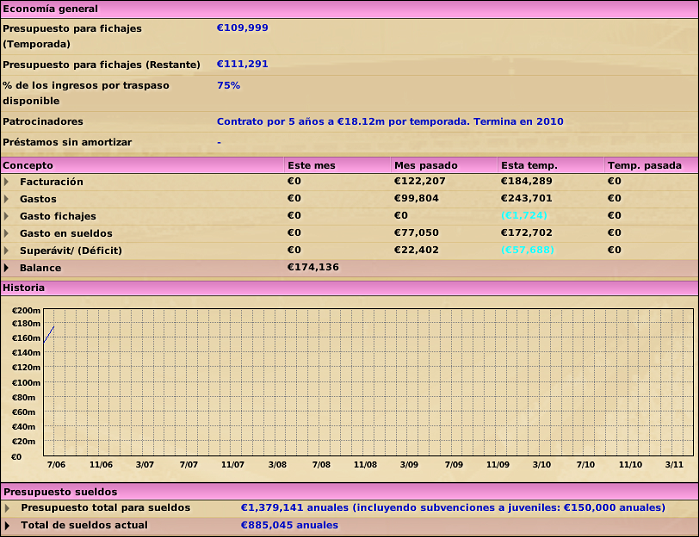Select the 11/07 date label on chart

tap(233, 464)
